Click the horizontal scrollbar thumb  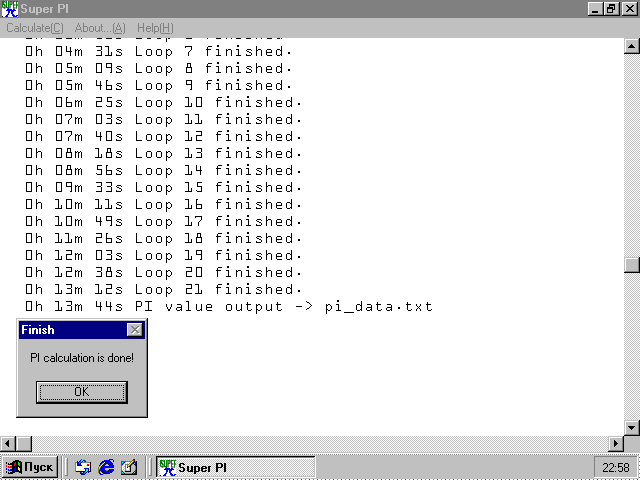(x=24, y=443)
